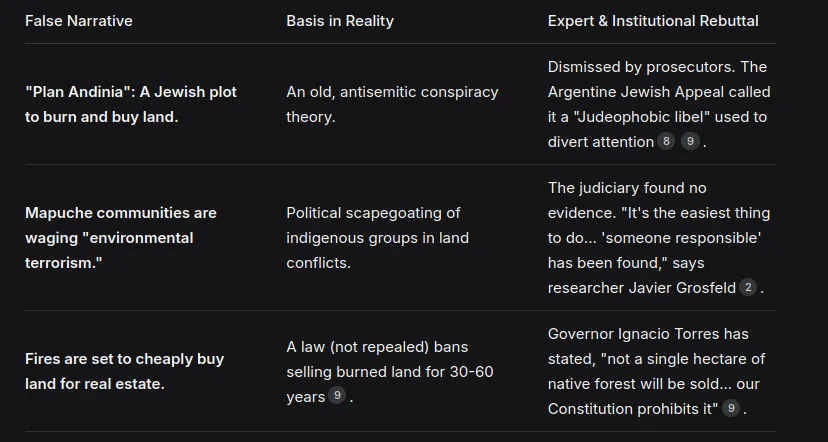Click "Expert & Institutional Rebuttal" header
828x442 pixels.
(653, 21)
